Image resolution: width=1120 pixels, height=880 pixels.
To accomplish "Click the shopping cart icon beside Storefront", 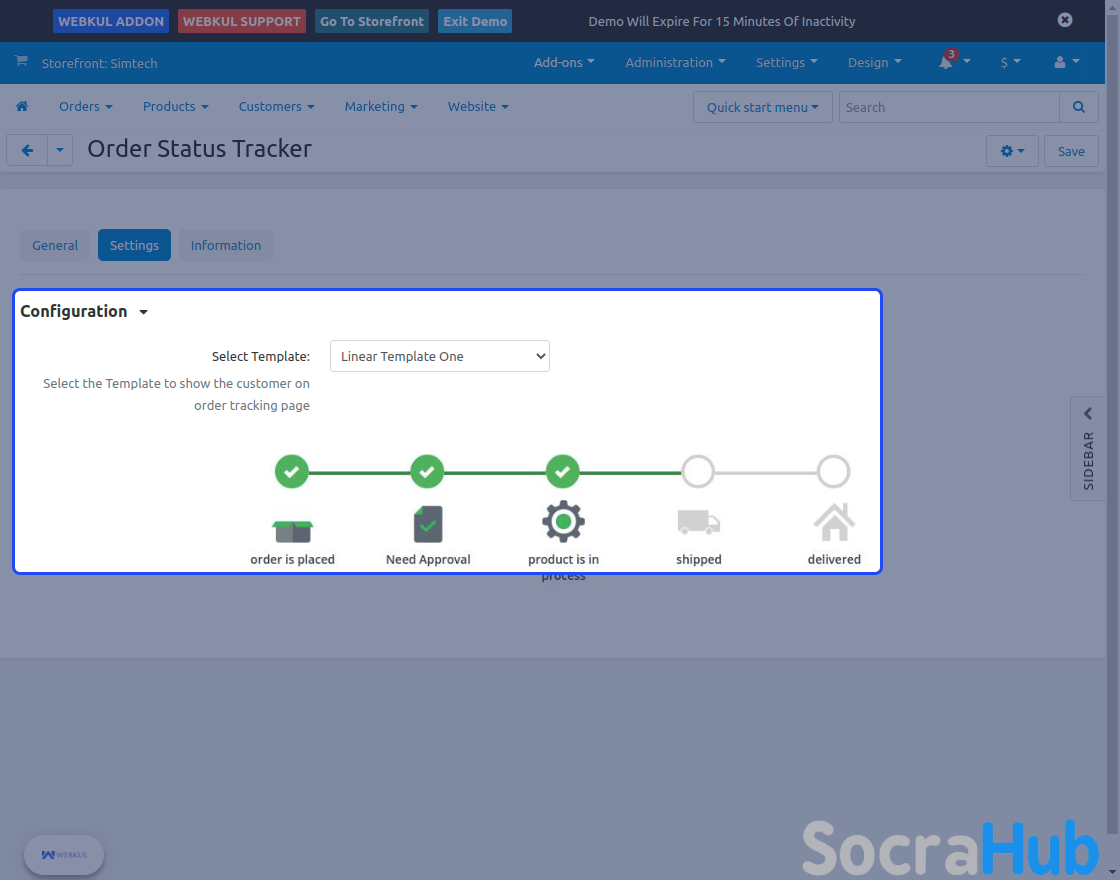I will [21, 61].
